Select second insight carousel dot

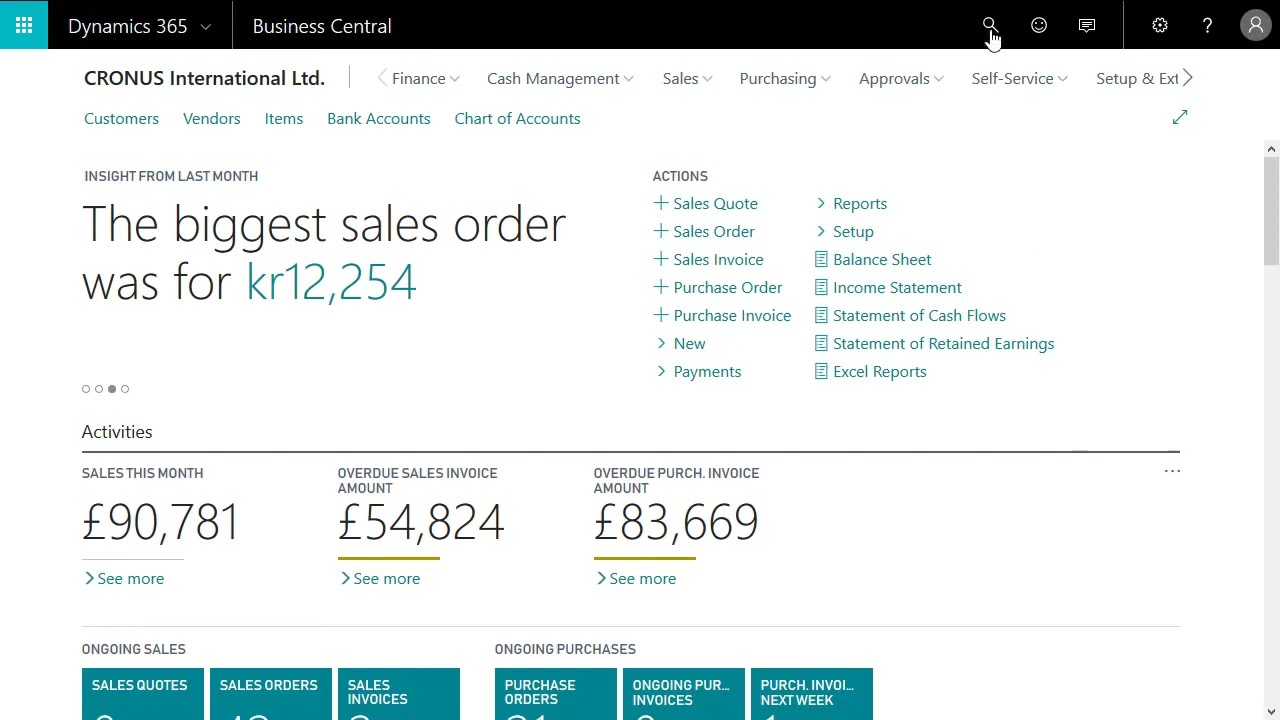pyautogui.click(x=99, y=389)
